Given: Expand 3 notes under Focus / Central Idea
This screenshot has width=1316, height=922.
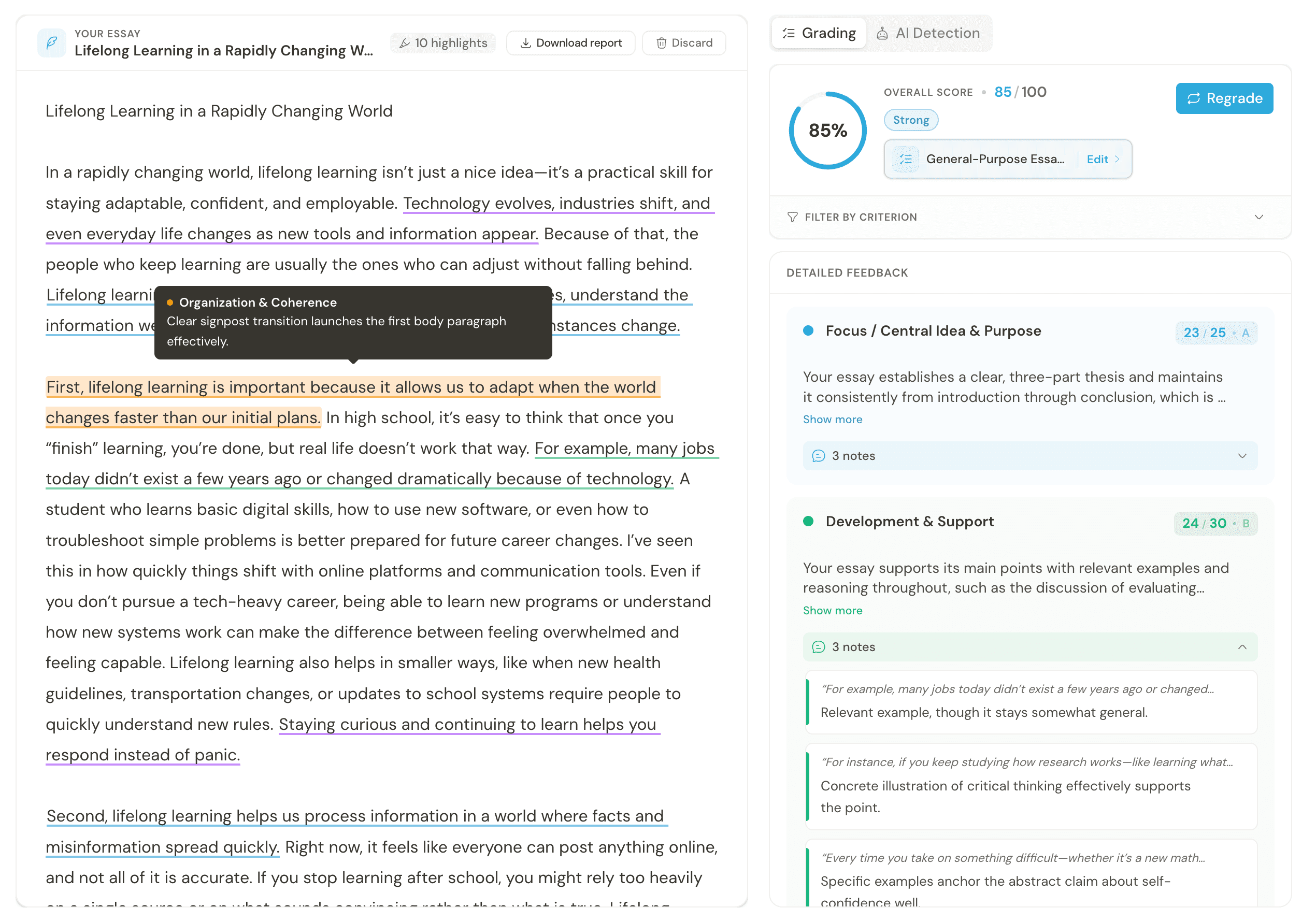Looking at the screenshot, I should point(1030,456).
